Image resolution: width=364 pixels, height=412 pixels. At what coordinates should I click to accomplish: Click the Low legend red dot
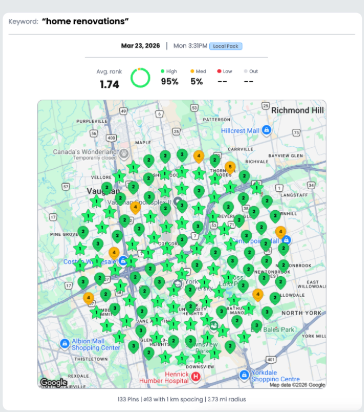[219, 71]
